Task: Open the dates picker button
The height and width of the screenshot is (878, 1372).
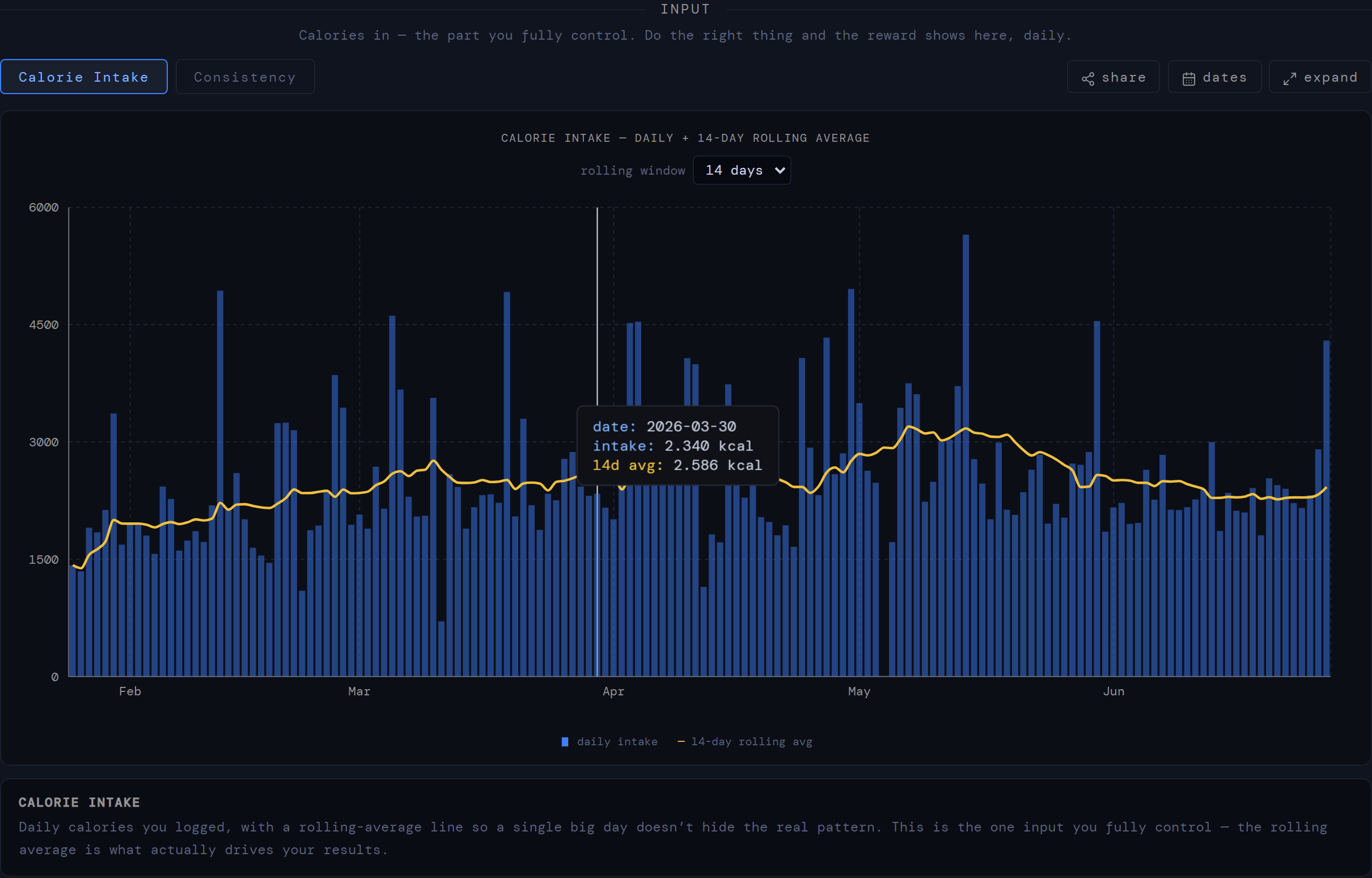Action: click(x=1214, y=78)
